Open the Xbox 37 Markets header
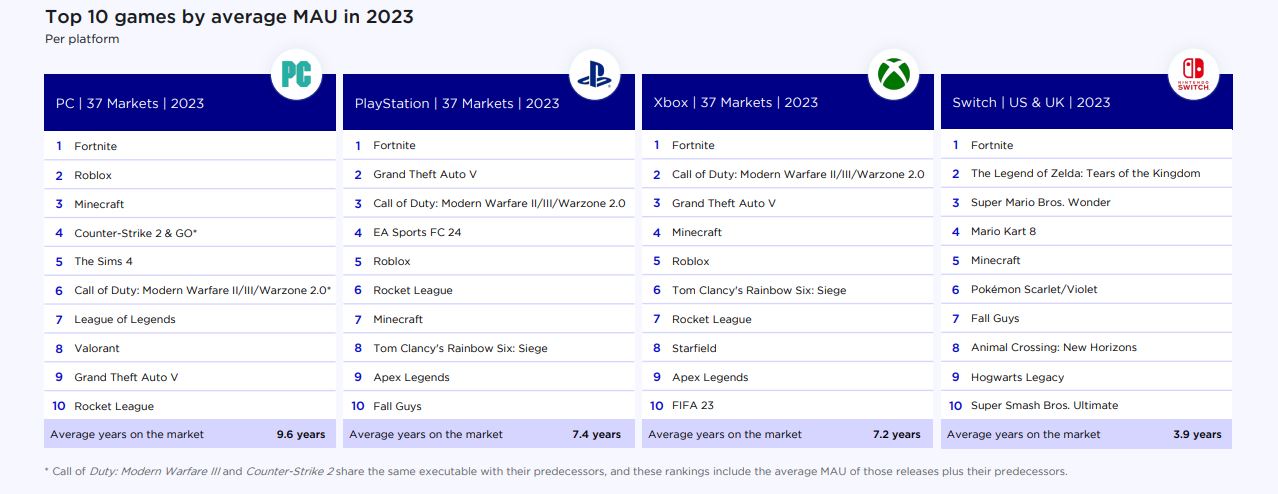This screenshot has width=1278, height=494. click(735, 103)
